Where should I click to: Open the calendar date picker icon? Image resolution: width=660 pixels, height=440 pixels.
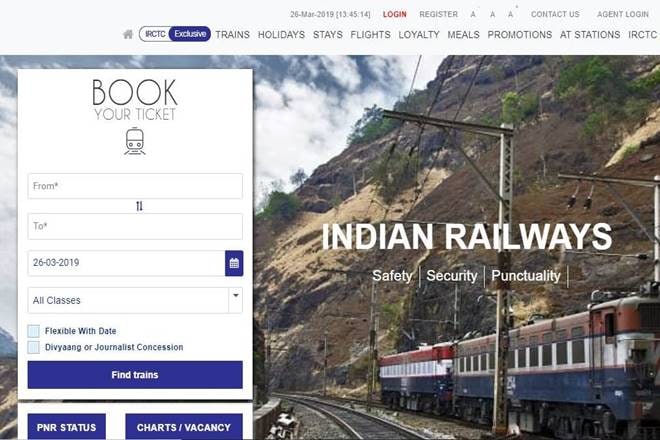(x=234, y=263)
